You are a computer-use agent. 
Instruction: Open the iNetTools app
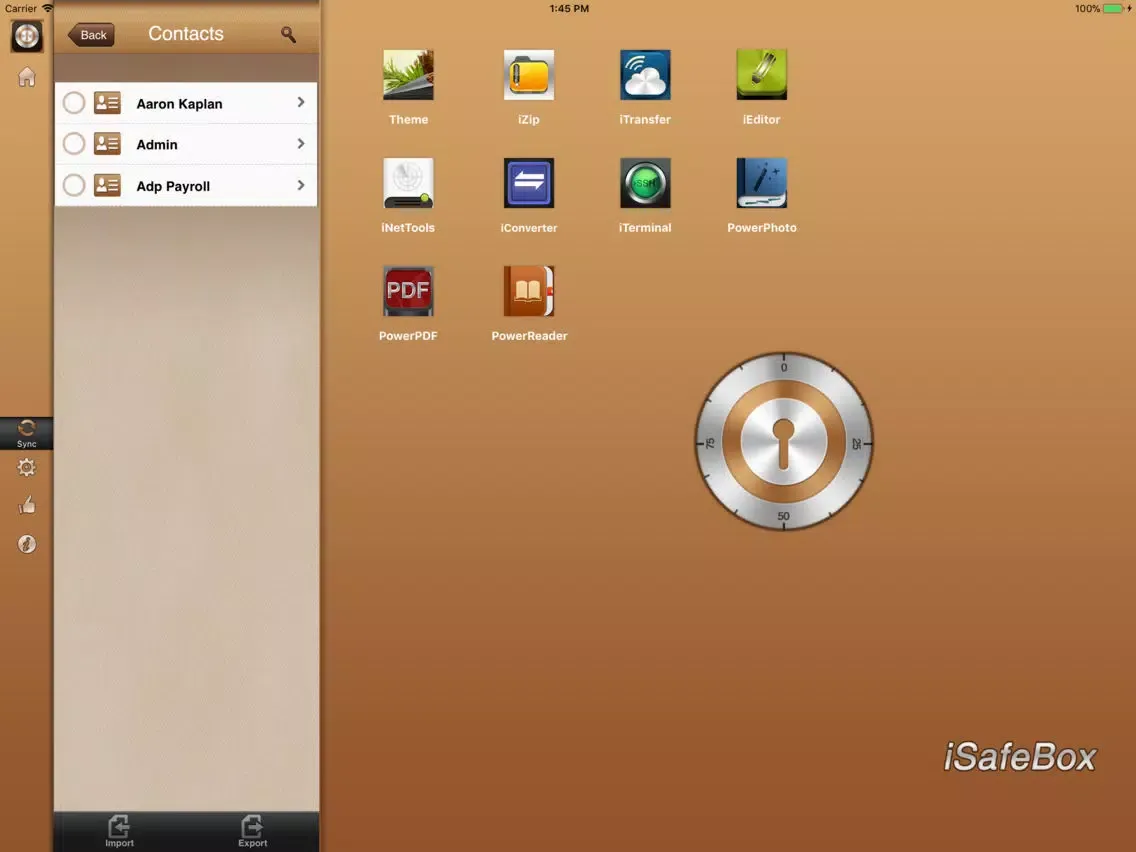pos(408,183)
